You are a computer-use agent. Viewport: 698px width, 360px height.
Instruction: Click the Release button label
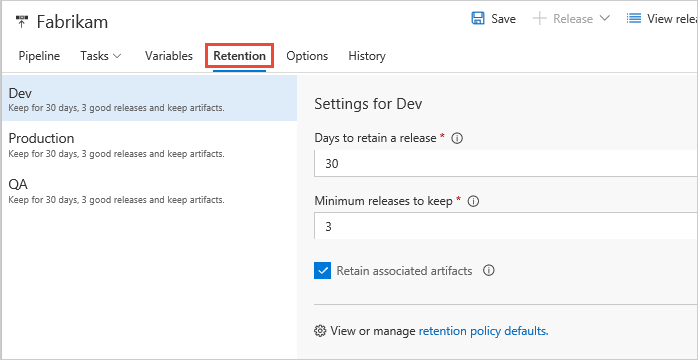(573, 19)
